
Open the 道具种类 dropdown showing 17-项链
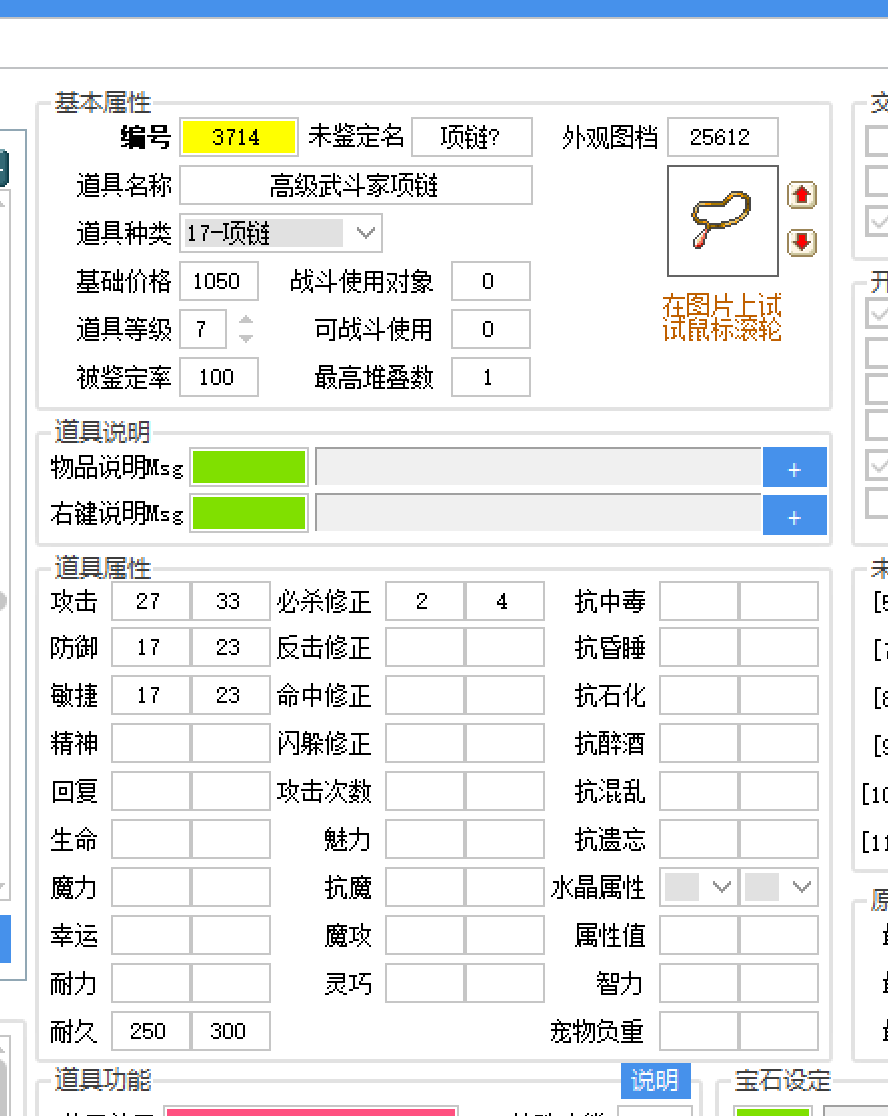(x=280, y=233)
